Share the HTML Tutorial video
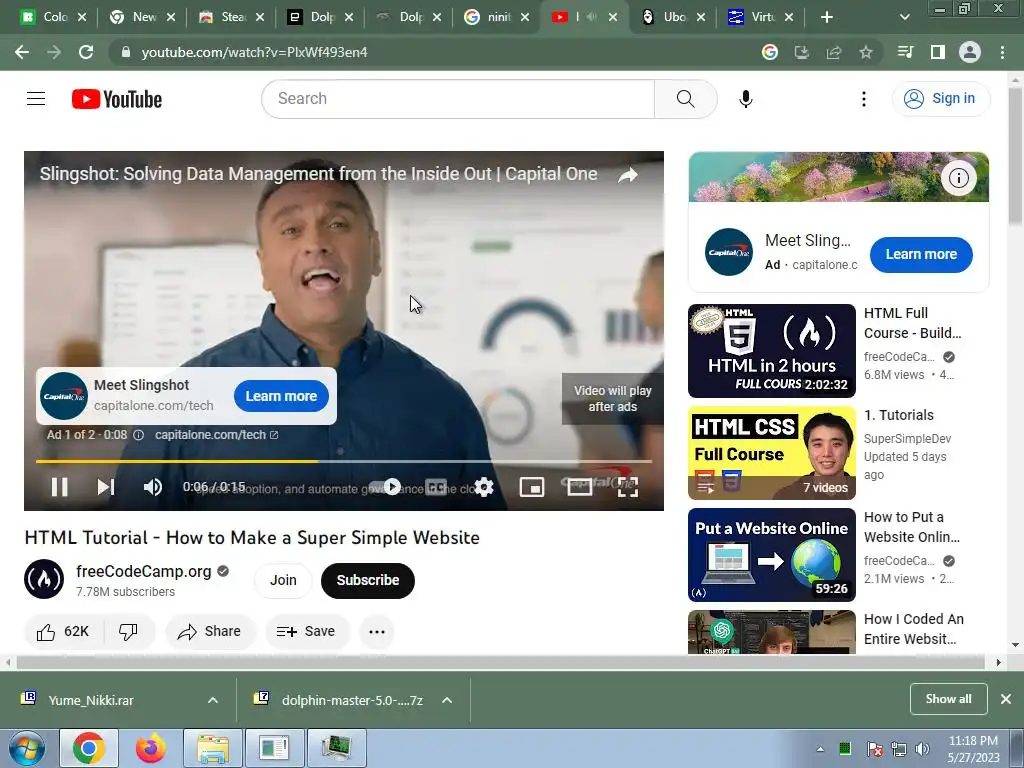This screenshot has height=768, width=1024. 210,632
